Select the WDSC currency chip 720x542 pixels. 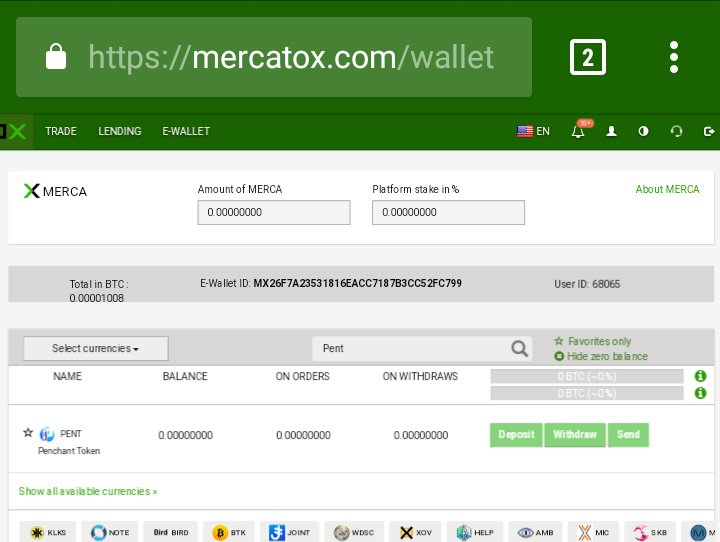tap(354, 532)
